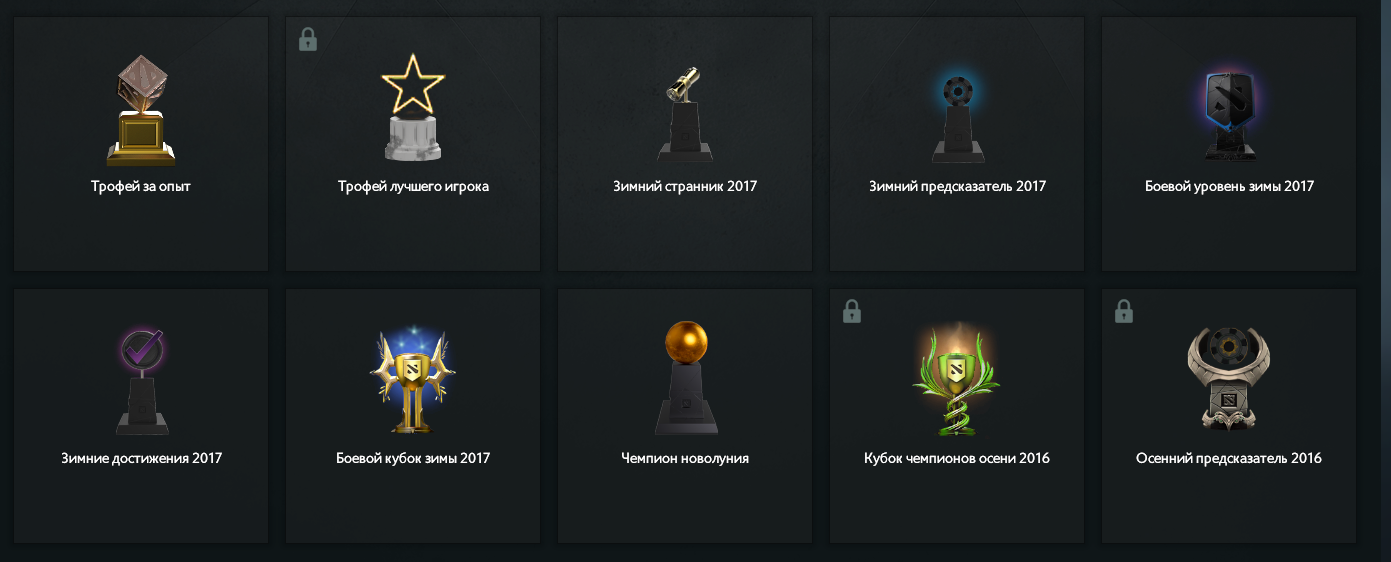The image size is (1391, 562).
Task: Click lock icon on Трофей лучшего игрока card
Action: point(308,39)
